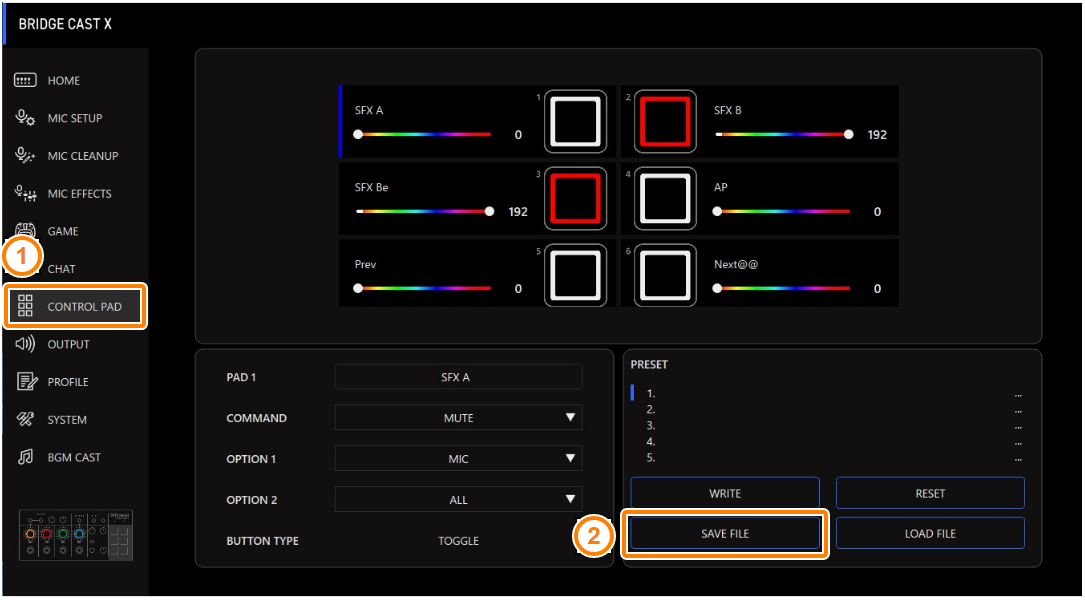This screenshot has width=1085, height=600.
Task: Open the OPTION 1 dropdown showing MIC
Action: [x=458, y=459]
